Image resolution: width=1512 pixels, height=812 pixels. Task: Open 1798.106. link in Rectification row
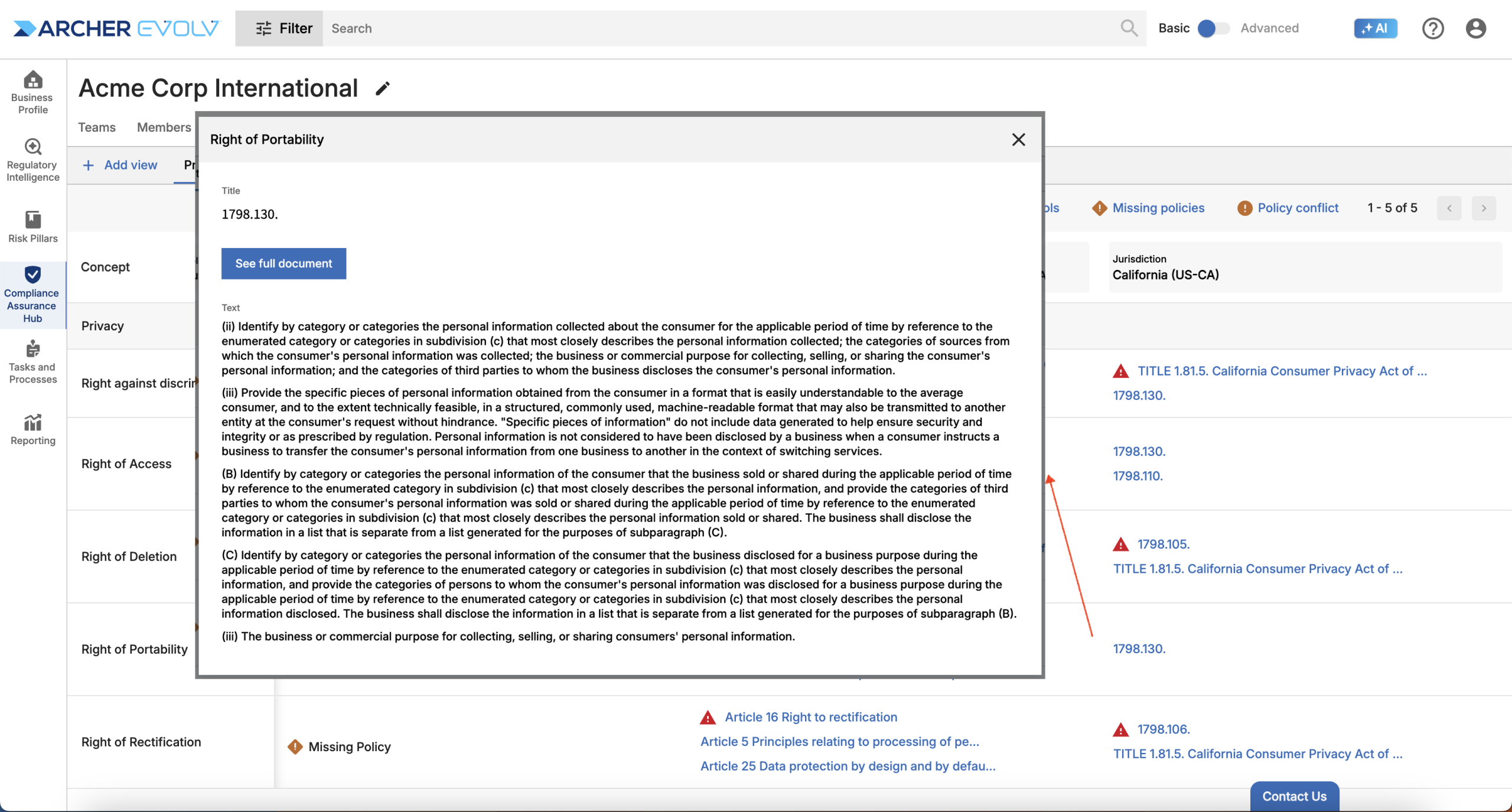coord(1164,730)
